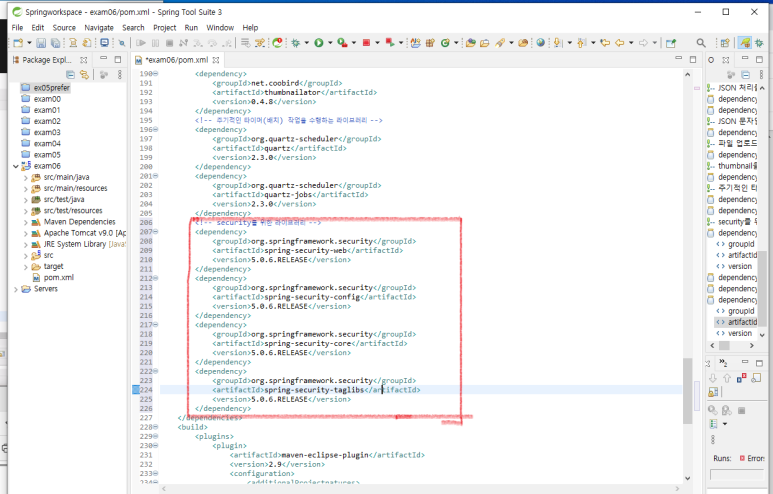Open the Navigate menu
773x494 pixels.
point(99,28)
